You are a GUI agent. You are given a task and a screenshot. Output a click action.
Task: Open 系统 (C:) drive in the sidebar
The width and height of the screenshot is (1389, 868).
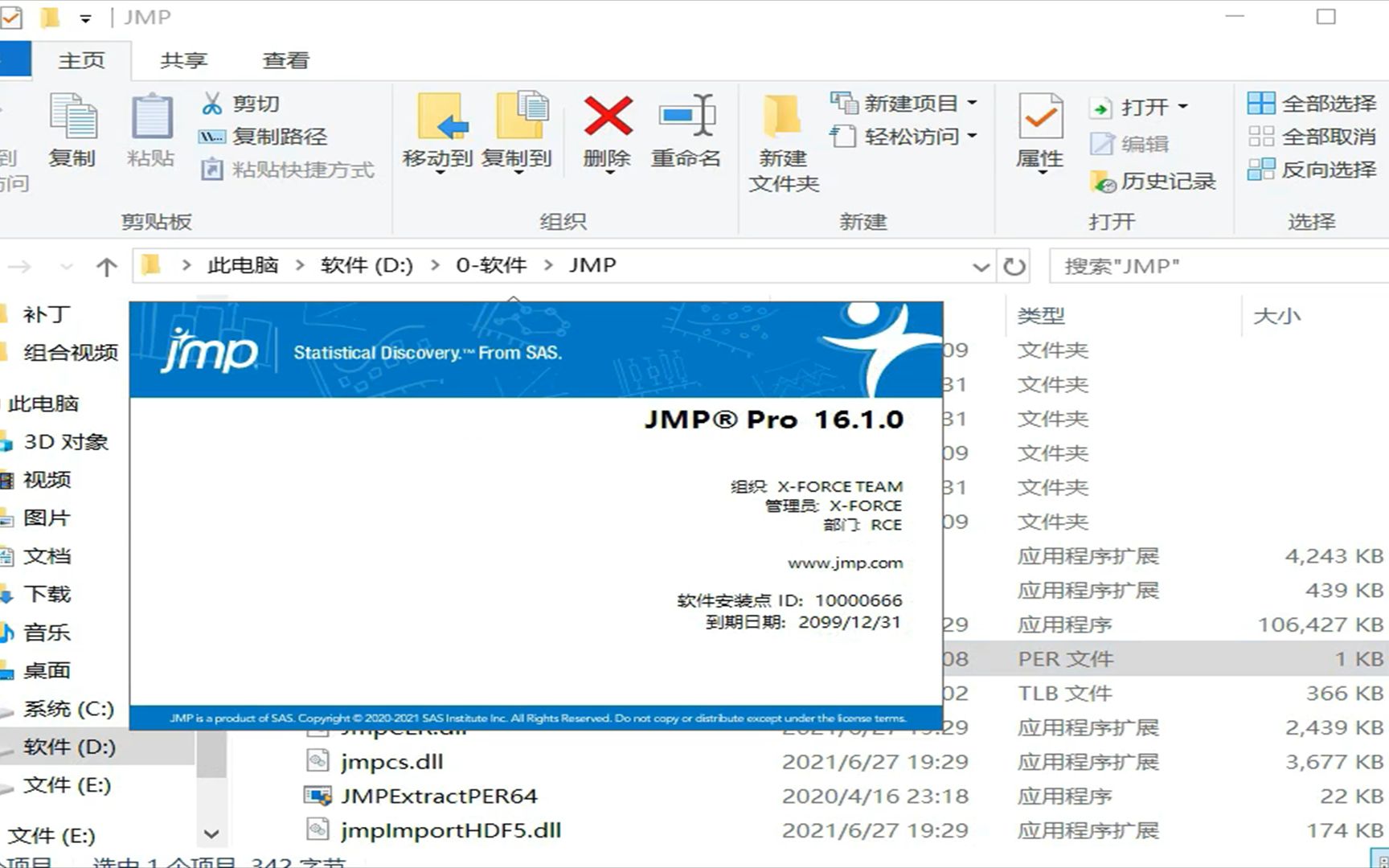pos(69,709)
